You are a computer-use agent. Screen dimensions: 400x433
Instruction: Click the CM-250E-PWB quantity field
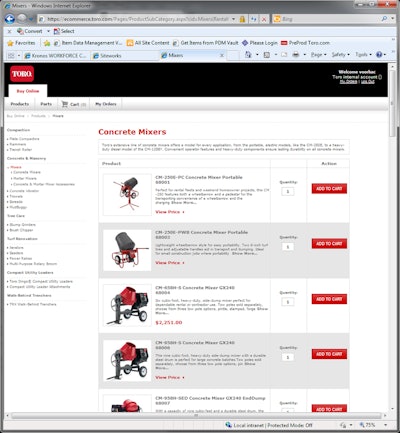(288, 247)
